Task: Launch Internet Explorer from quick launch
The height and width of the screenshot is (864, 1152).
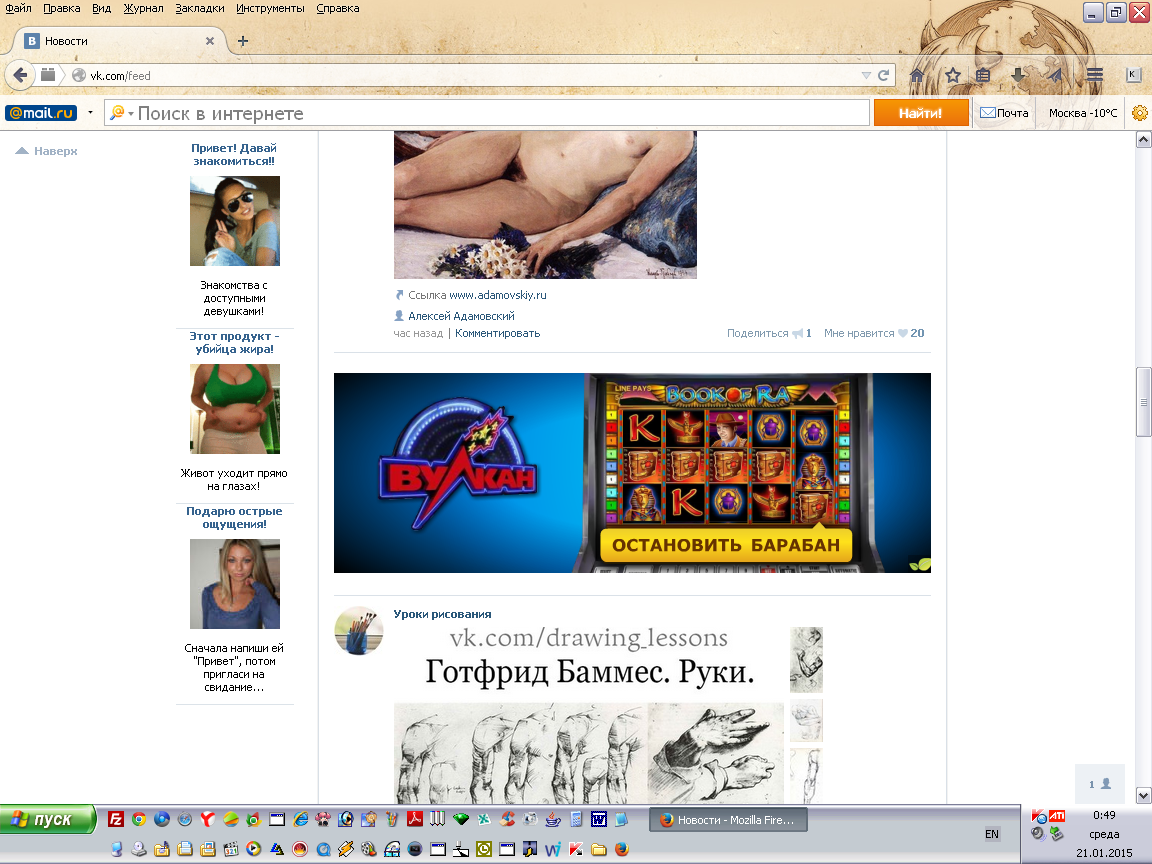Action: click(300, 818)
